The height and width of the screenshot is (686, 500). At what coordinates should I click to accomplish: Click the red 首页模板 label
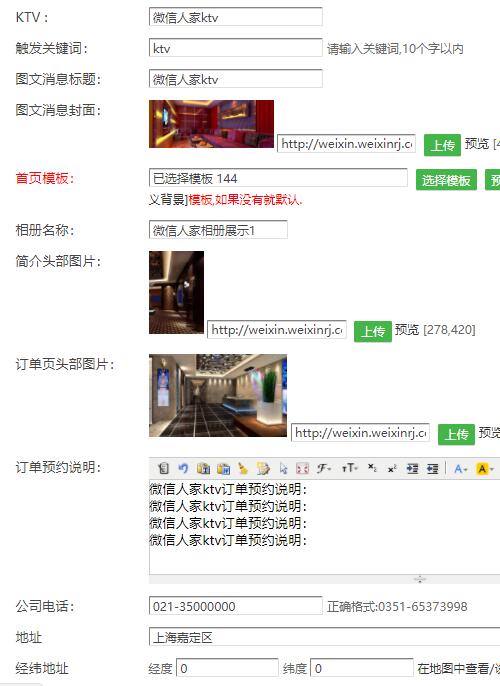pos(45,178)
